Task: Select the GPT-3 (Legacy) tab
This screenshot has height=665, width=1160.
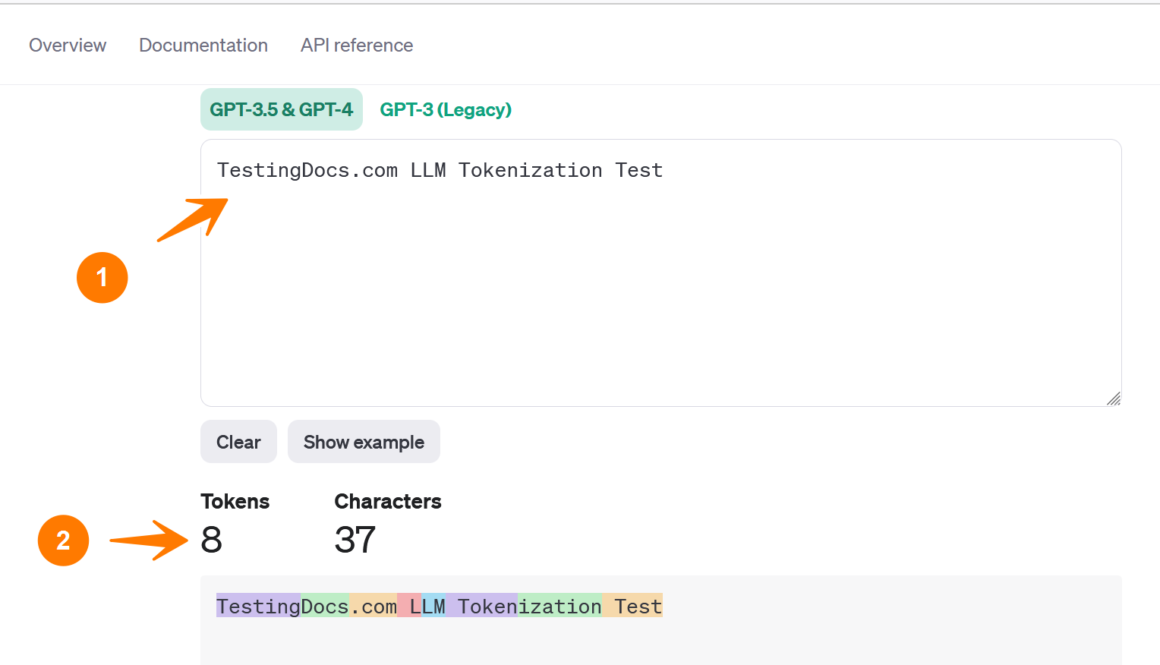Action: pyautogui.click(x=445, y=110)
